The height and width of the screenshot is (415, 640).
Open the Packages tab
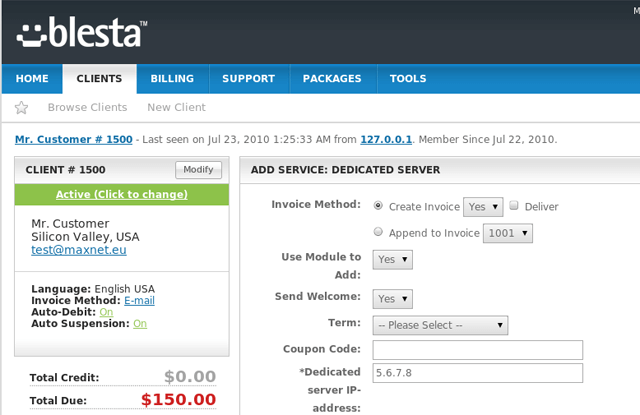325,79
